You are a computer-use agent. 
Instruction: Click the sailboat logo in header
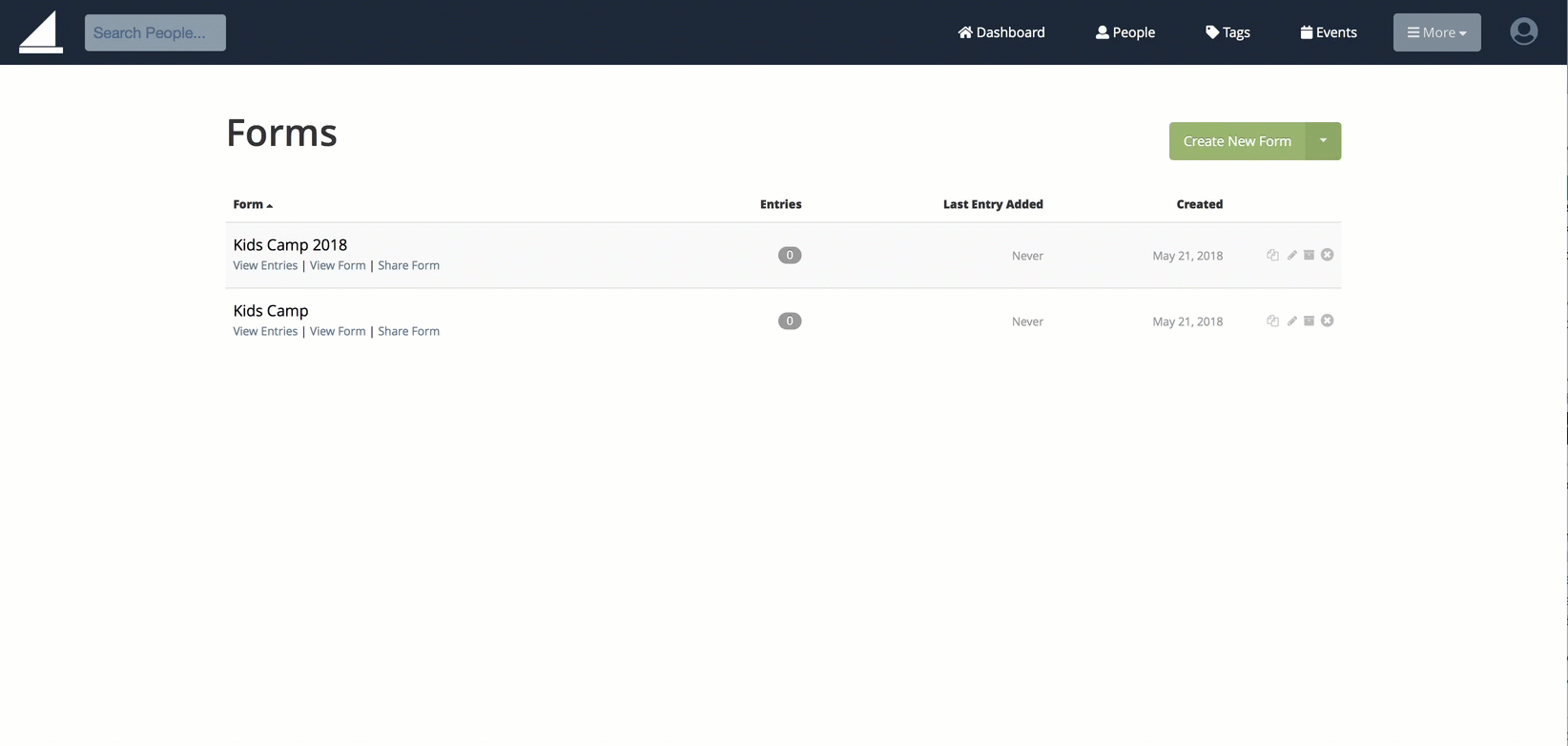point(41,32)
